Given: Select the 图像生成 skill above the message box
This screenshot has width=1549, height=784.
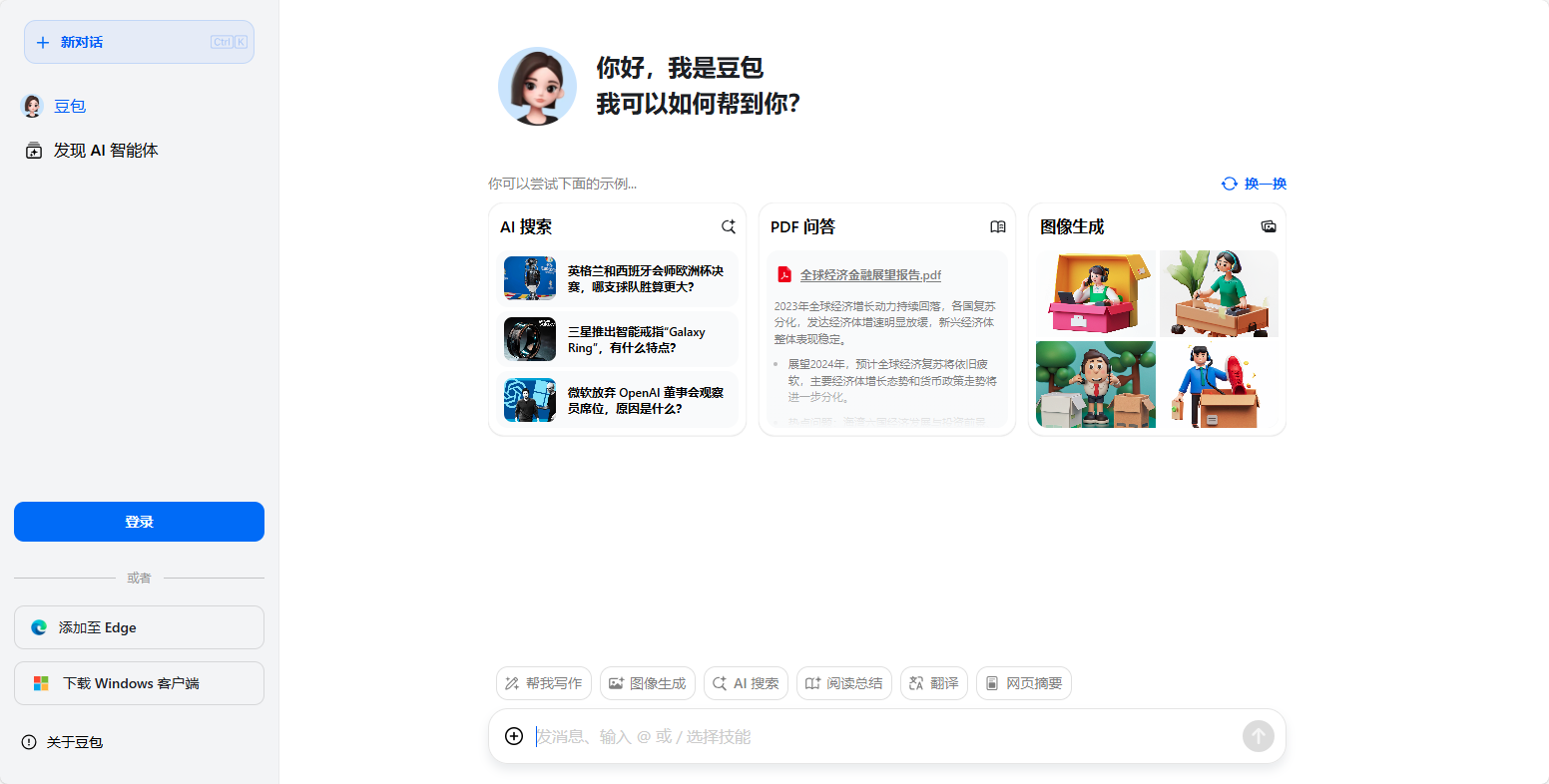Looking at the screenshot, I should pyautogui.click(x=647, y=683).
